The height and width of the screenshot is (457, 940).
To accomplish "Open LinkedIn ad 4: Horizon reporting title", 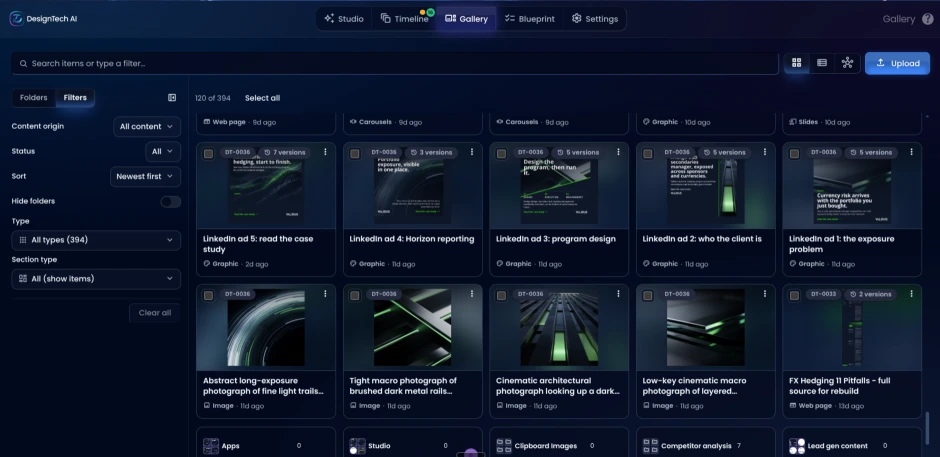I will pyautogui.click(x=412, y=239).
